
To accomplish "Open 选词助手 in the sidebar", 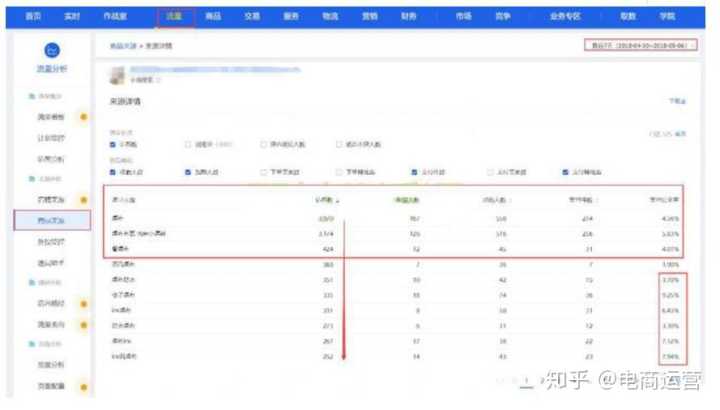I will 51,263.
